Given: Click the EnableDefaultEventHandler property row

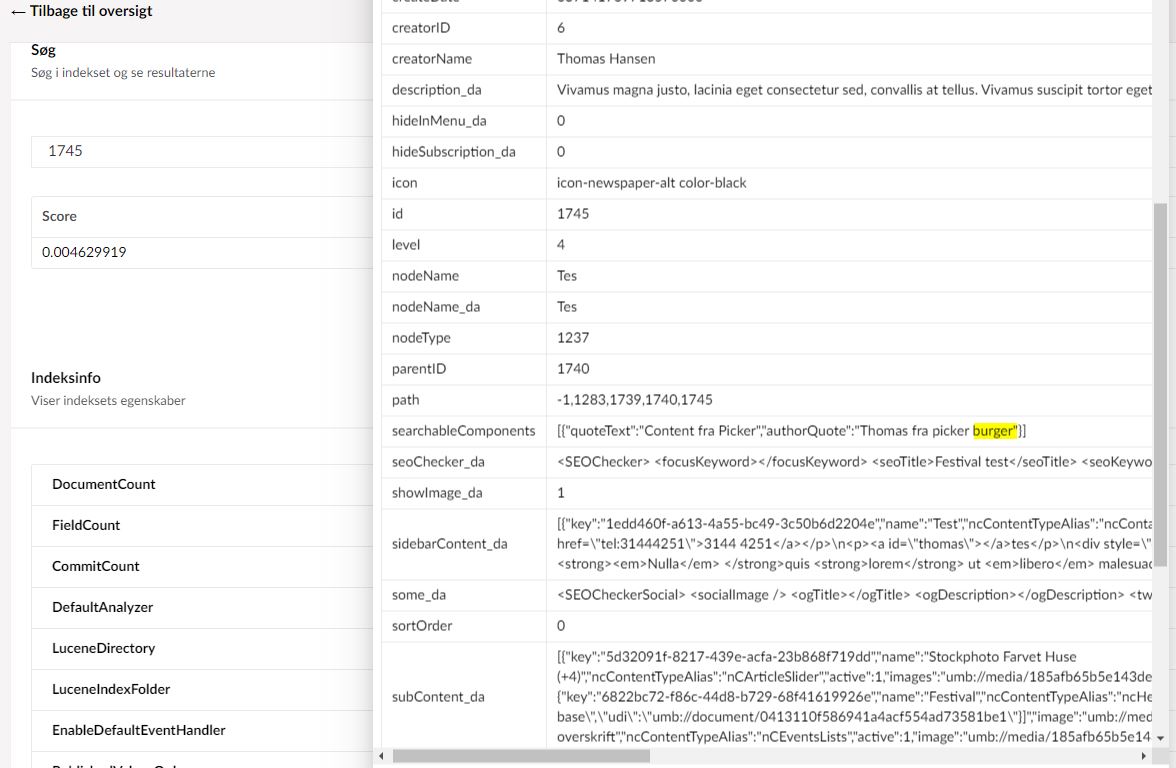Looking at the screenshot, I should pos(138,730).
